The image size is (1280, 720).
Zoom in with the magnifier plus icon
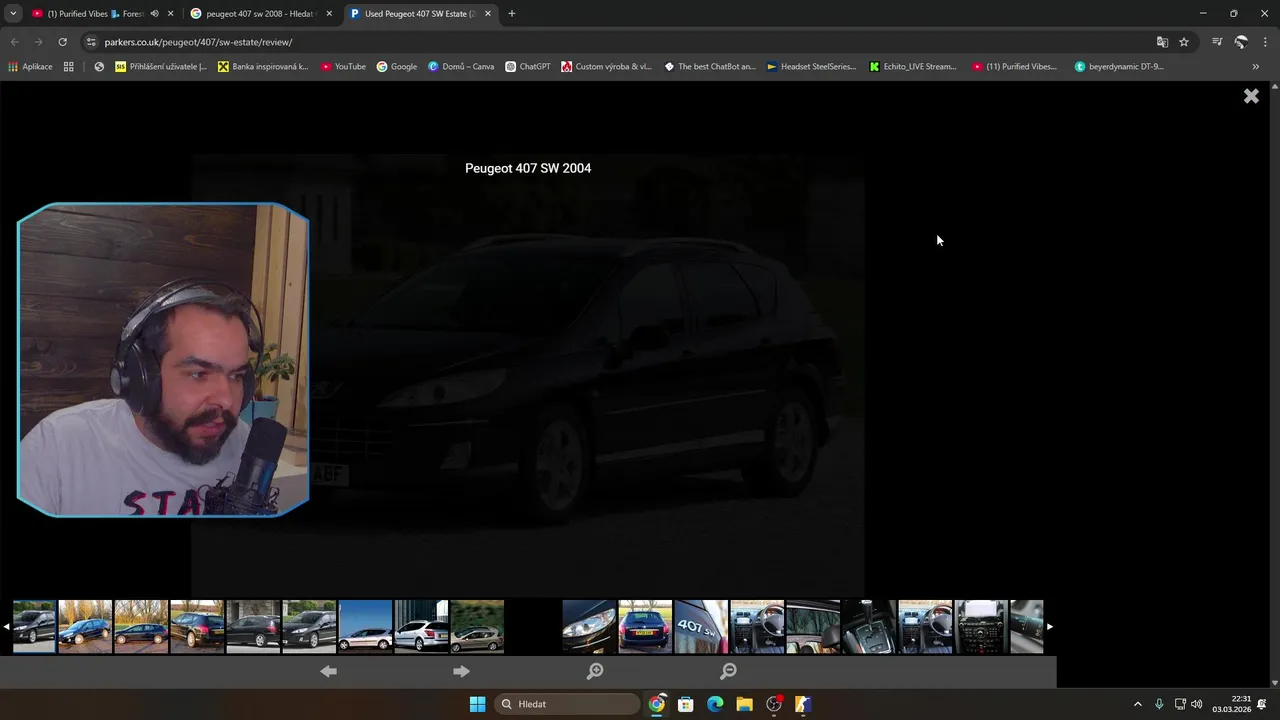click(x=595, y=671)
